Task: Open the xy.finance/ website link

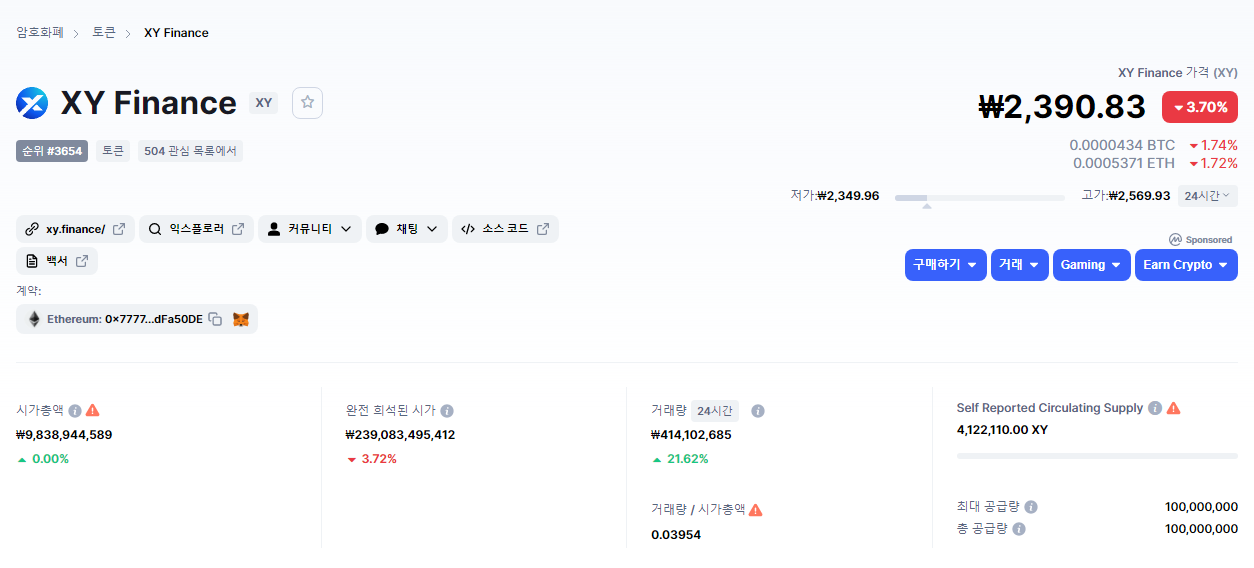Action: (x=75, y=229)
